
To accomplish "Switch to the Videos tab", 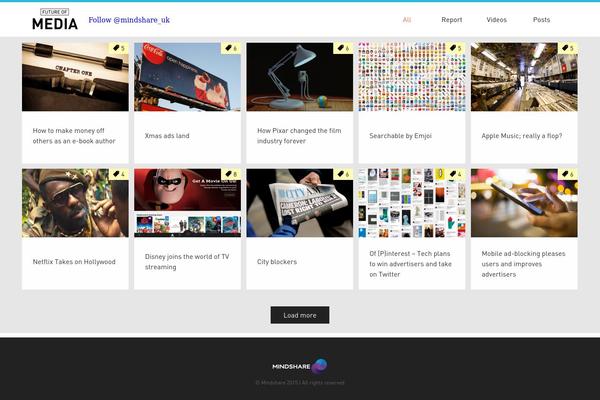I will pyautogui.click(x=496, y=20).
